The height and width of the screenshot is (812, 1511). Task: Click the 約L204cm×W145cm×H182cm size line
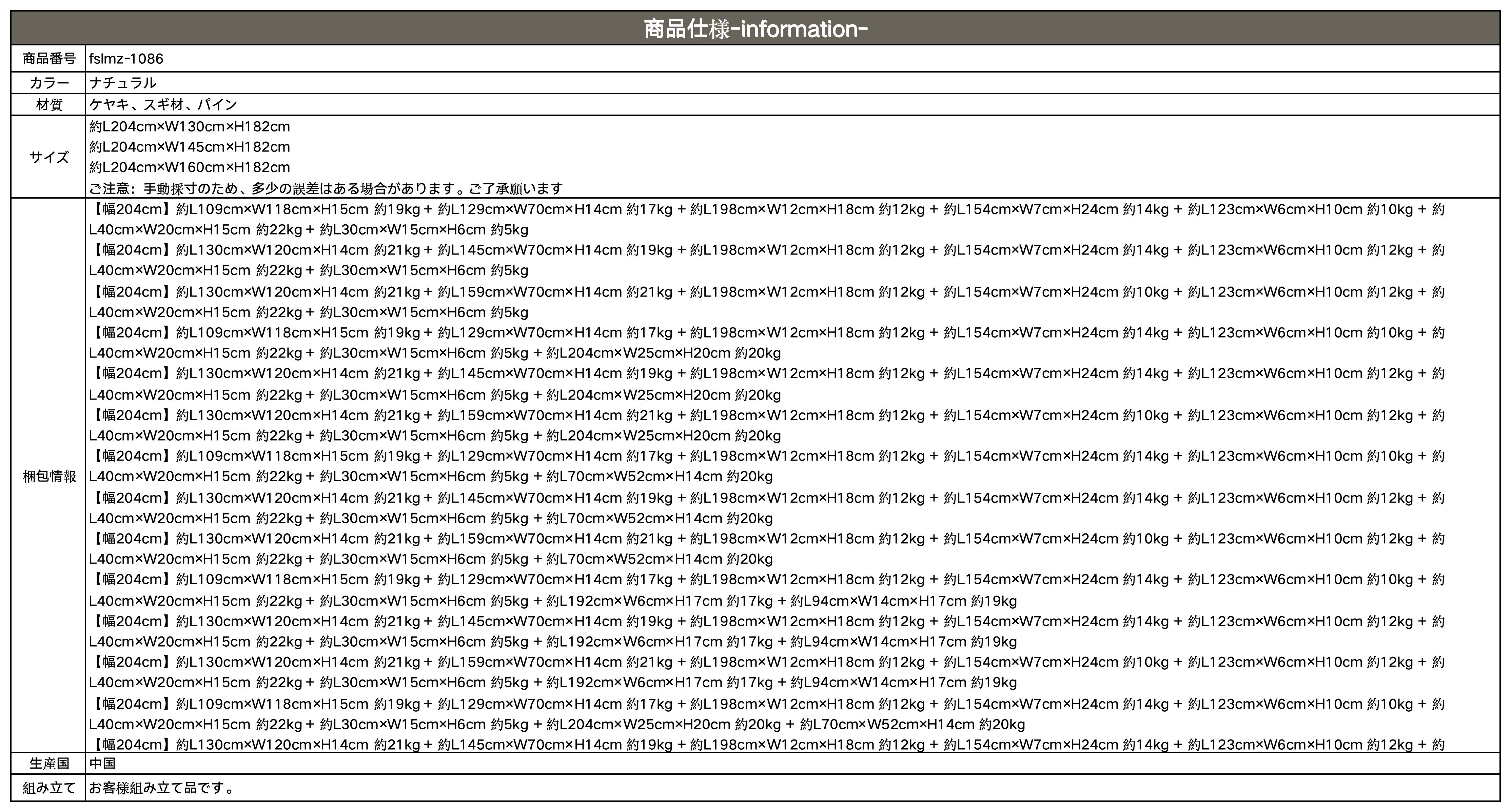click(190, 147)
